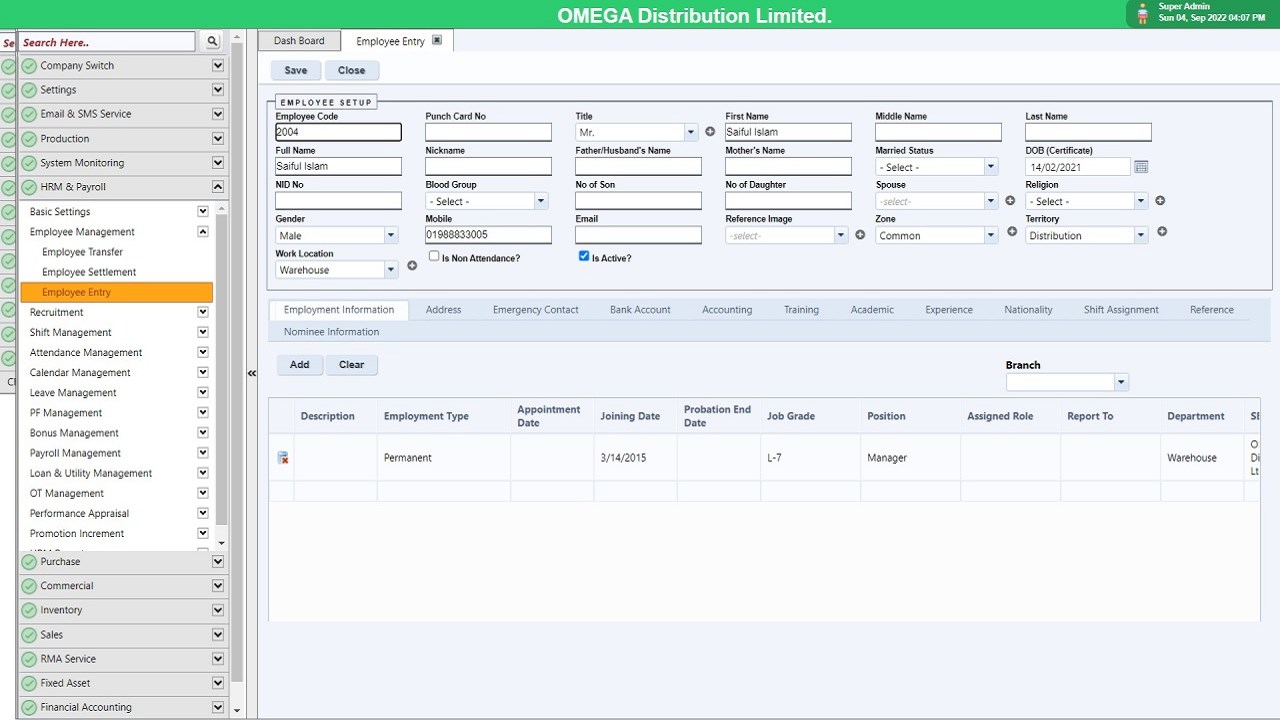This screenshot has height=720, width=1280.
Task: Collapse the HRM & Payroll menu arrow
Action: [218, 187]
